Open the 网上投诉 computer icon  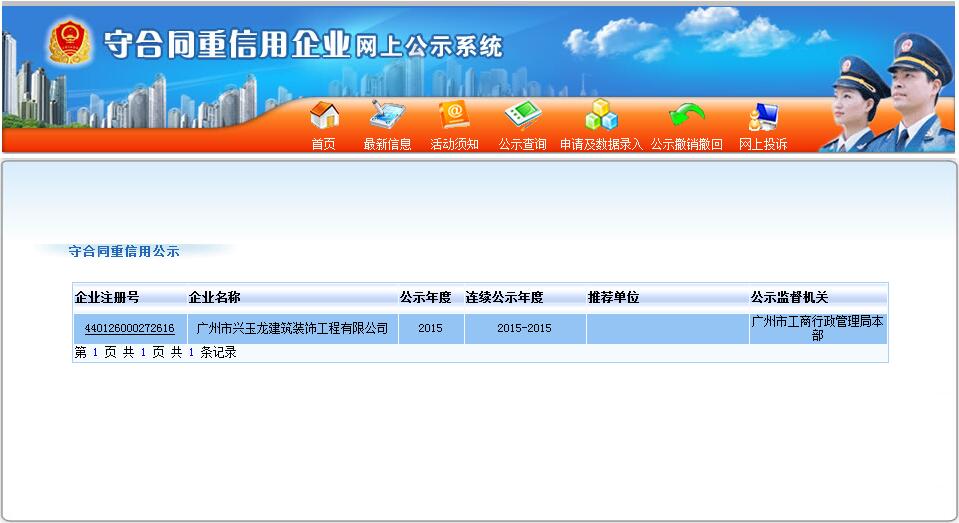763,116
